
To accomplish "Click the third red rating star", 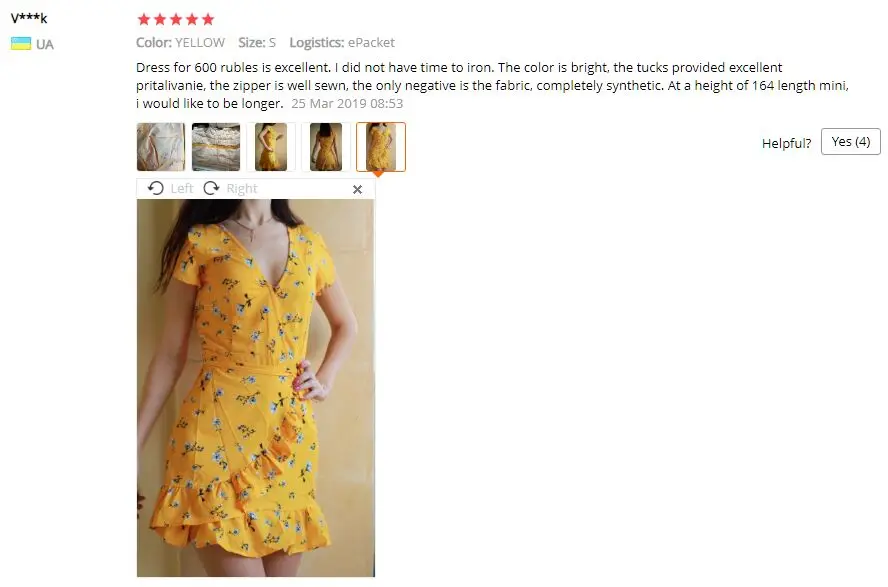I will 176,19.
